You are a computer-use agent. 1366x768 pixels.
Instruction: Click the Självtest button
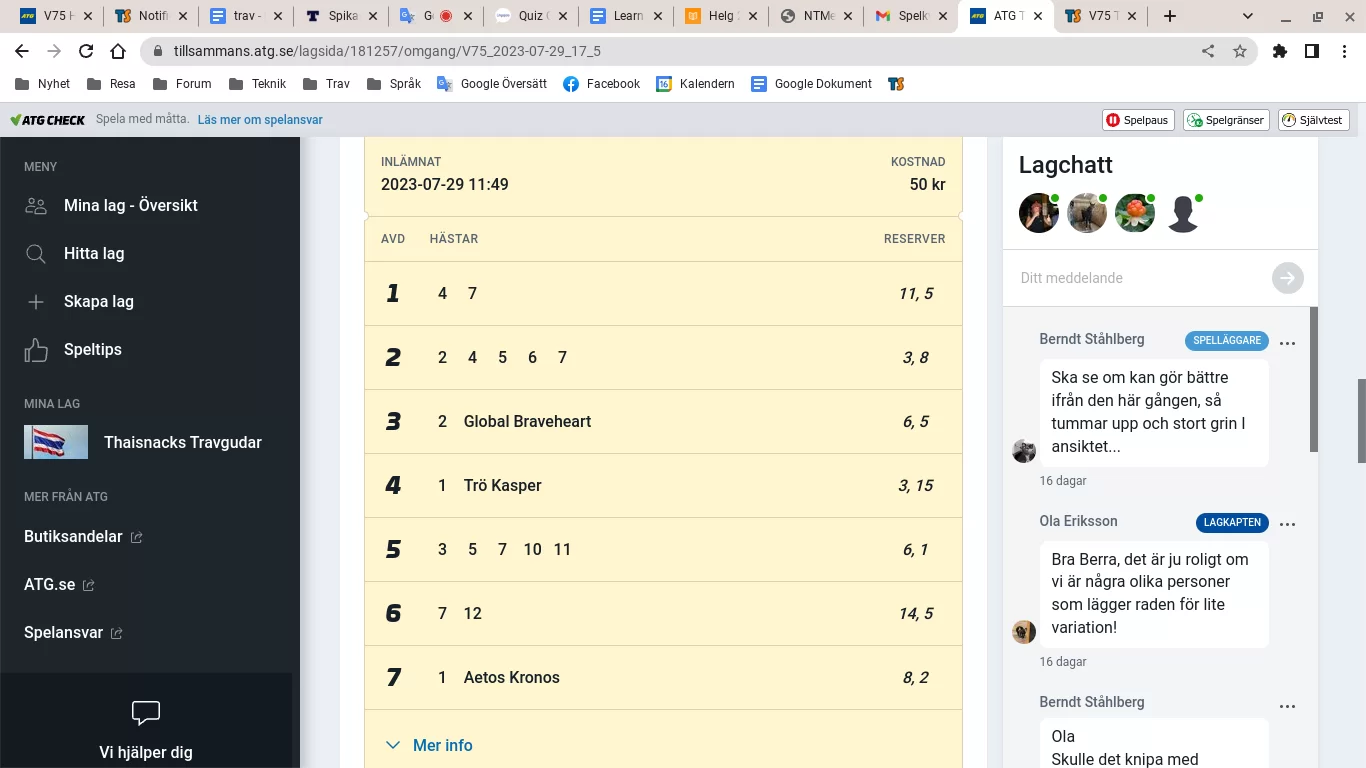pos(1314,120)
